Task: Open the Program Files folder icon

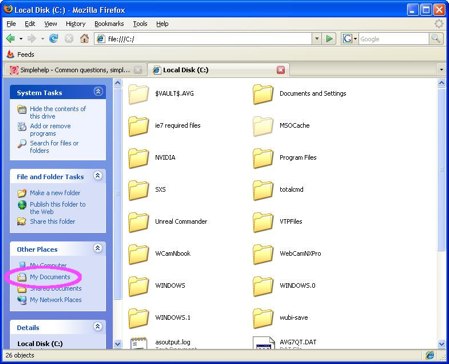Action: tap(263, 158)
